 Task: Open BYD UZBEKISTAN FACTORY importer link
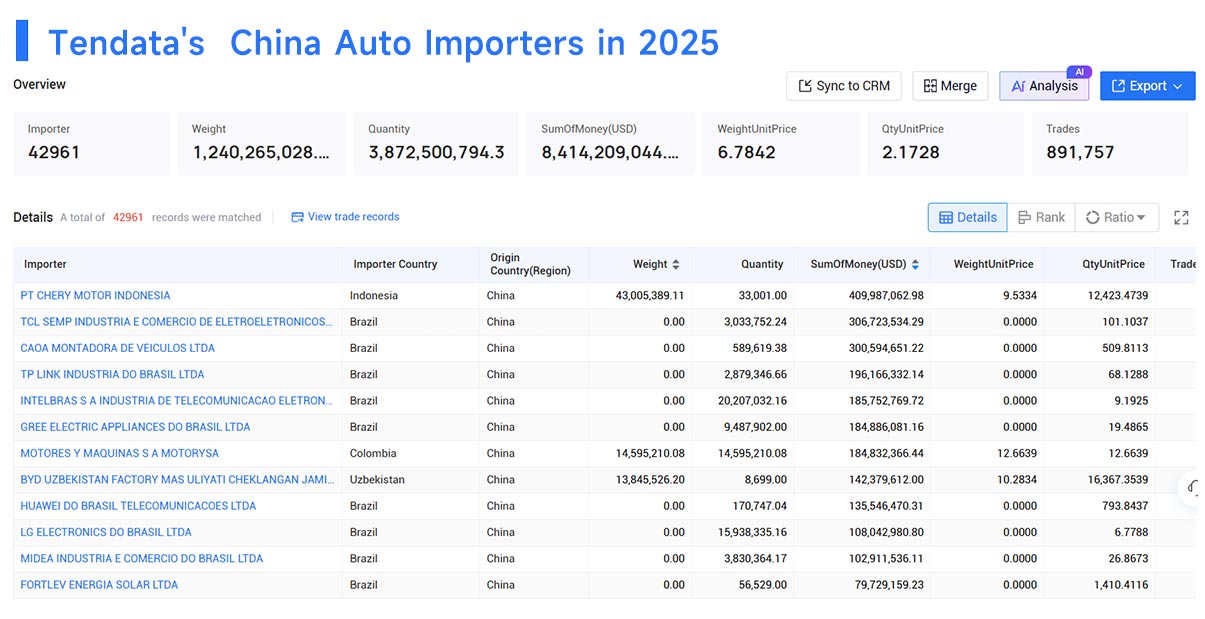click(177, 480)
